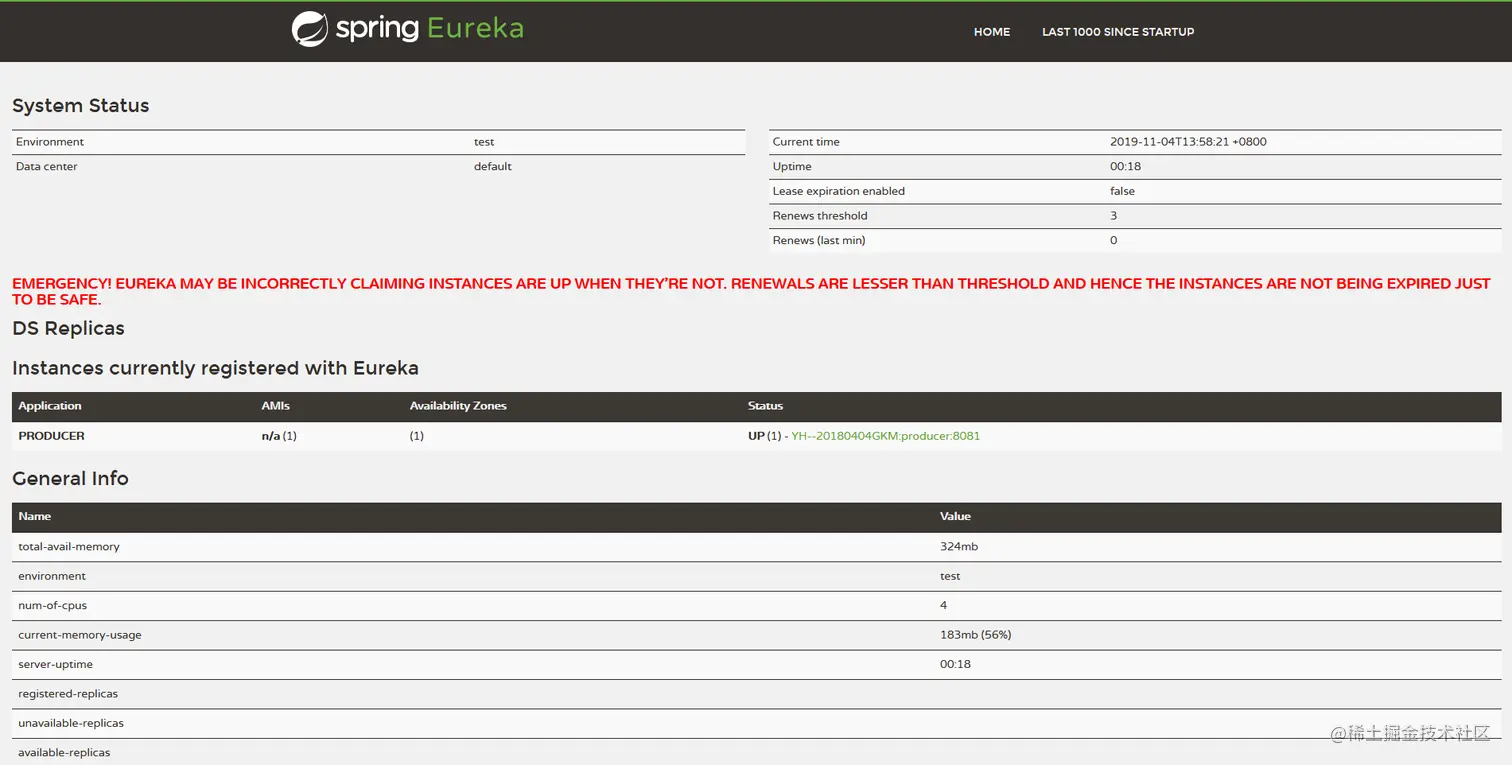Click the DS Replicas heading

pos(68,329)
